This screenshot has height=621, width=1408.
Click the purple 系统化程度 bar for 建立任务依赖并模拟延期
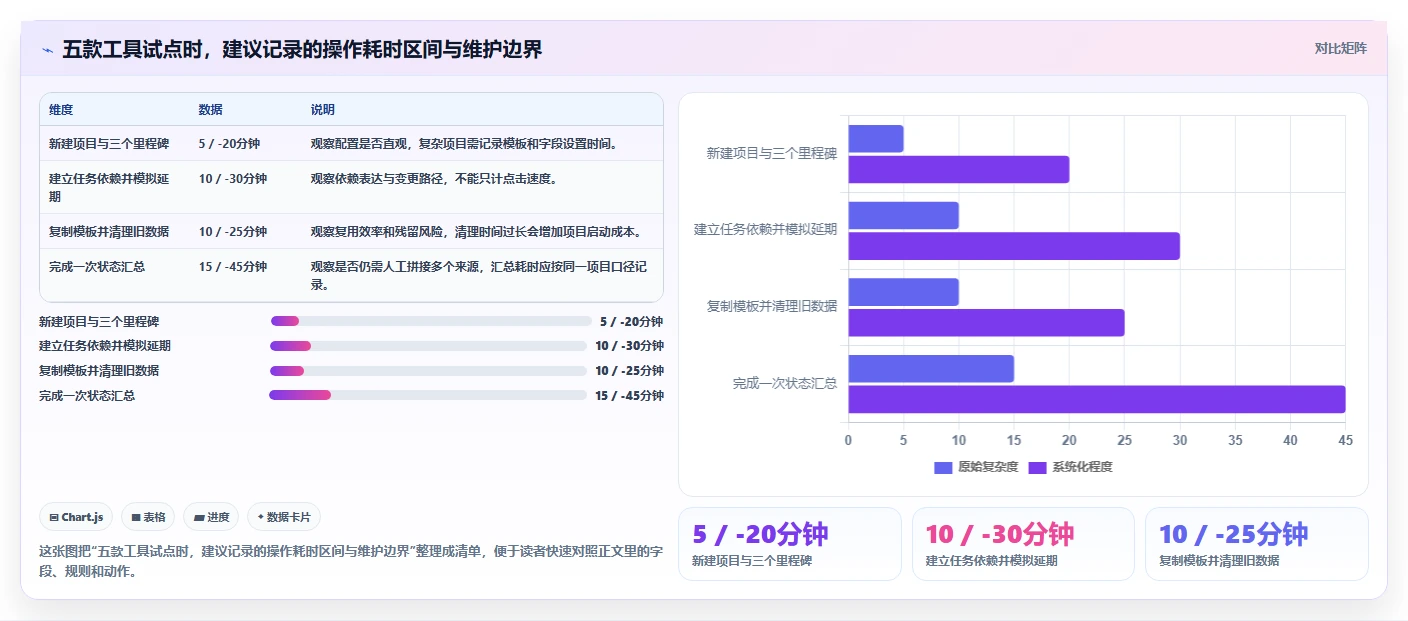[1014, 246]
